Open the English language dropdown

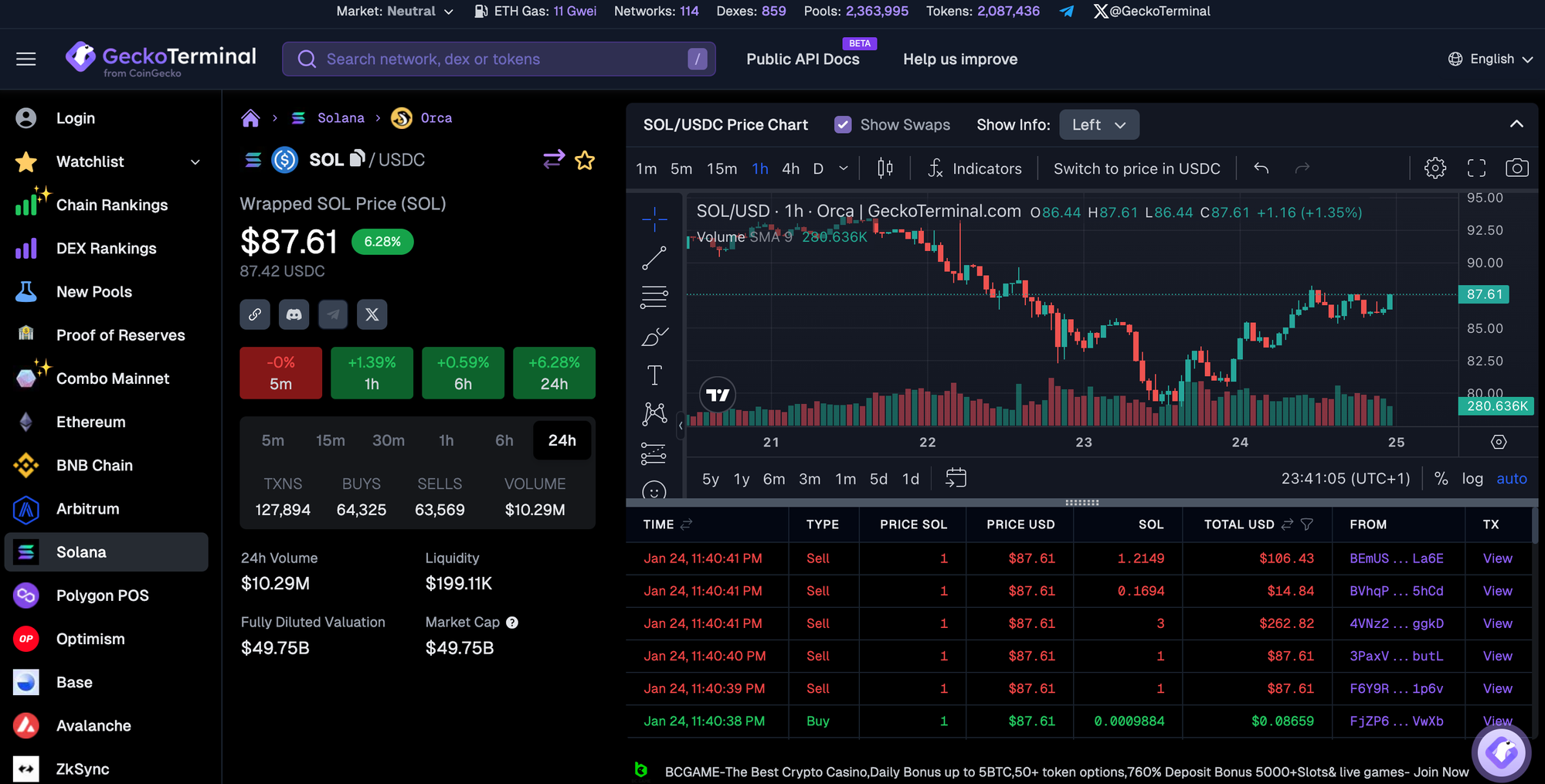pos(1490,59)
